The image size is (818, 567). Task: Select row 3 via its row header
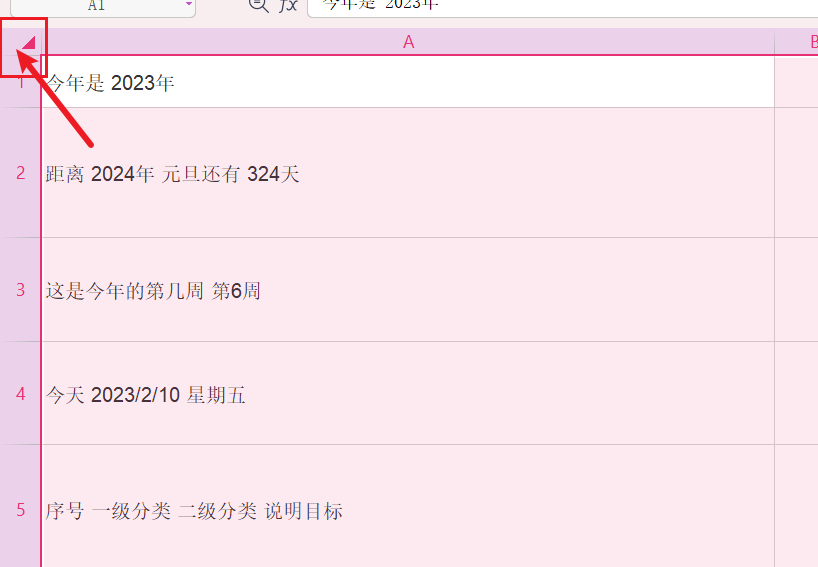point(20,289)
